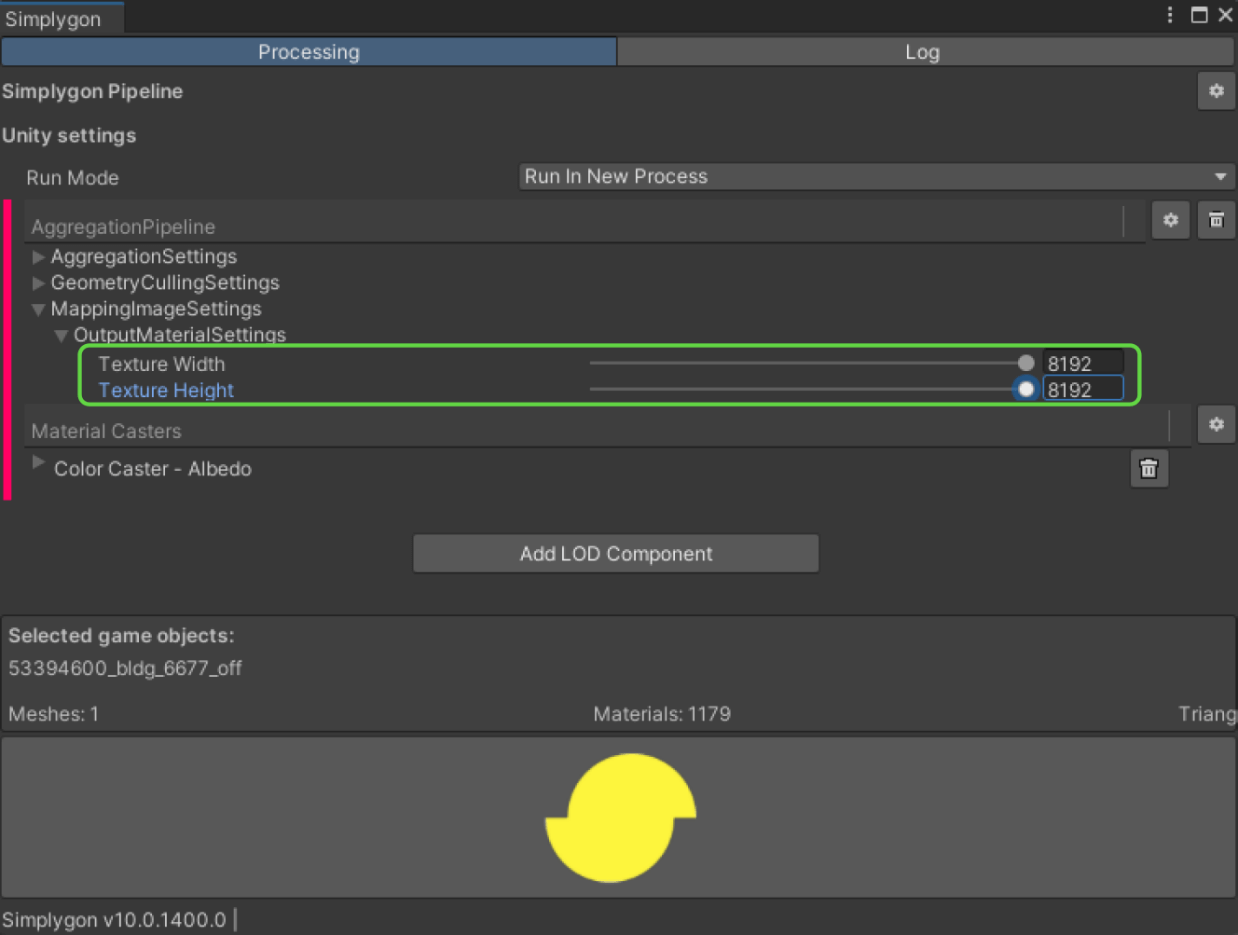The height and width of the screenshot is (935, 1238).
Task: Open Simplygon Pipeline settings gear
Action: [x=1216, y=91]
